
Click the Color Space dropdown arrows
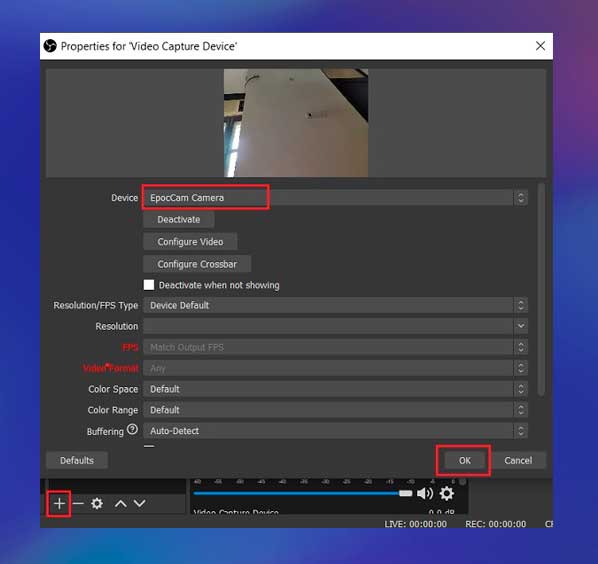(521, 389)
